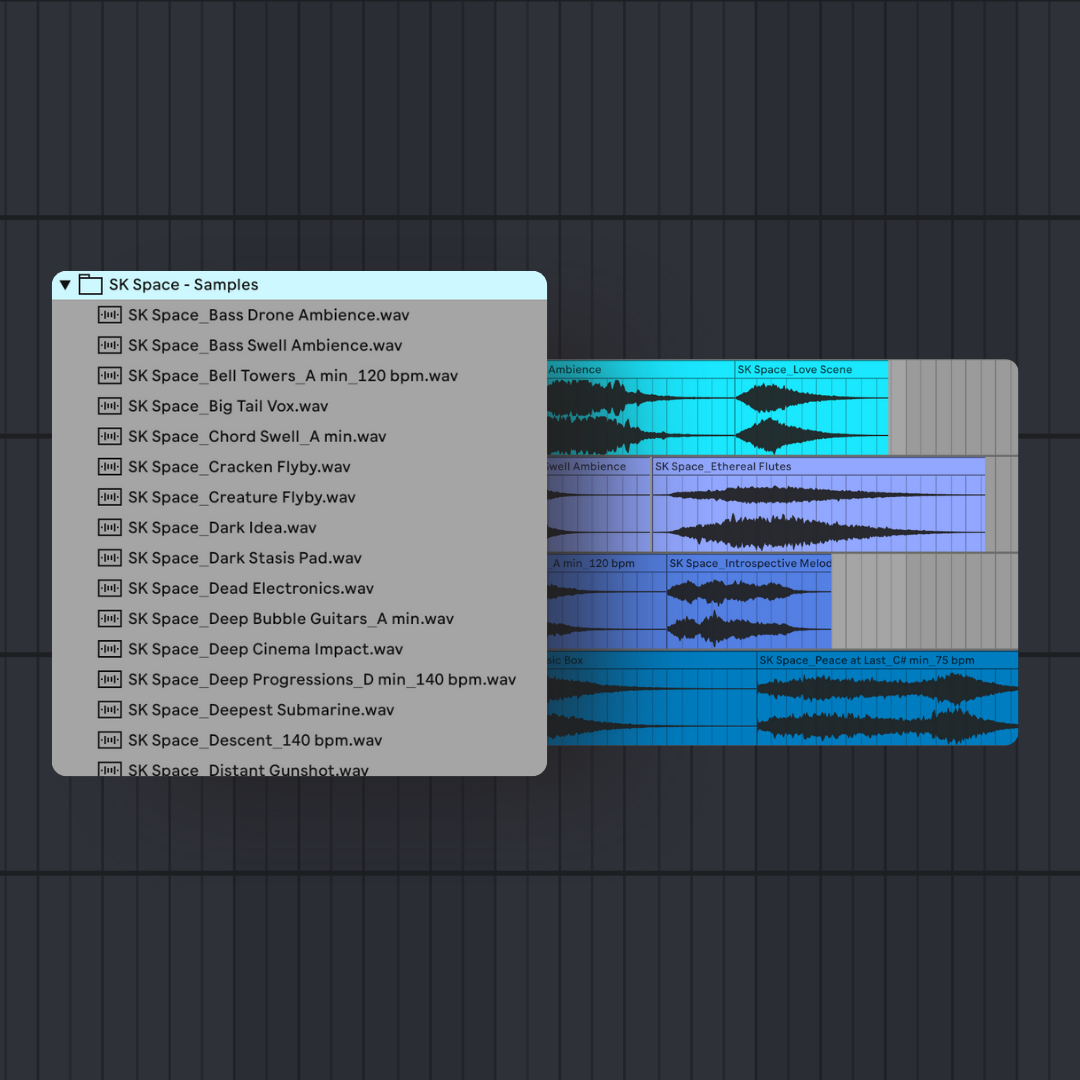Screen dimensions: 1080x1080
Task: Click the audio icon for Dark Idea.wav
Action: [109, 528]
